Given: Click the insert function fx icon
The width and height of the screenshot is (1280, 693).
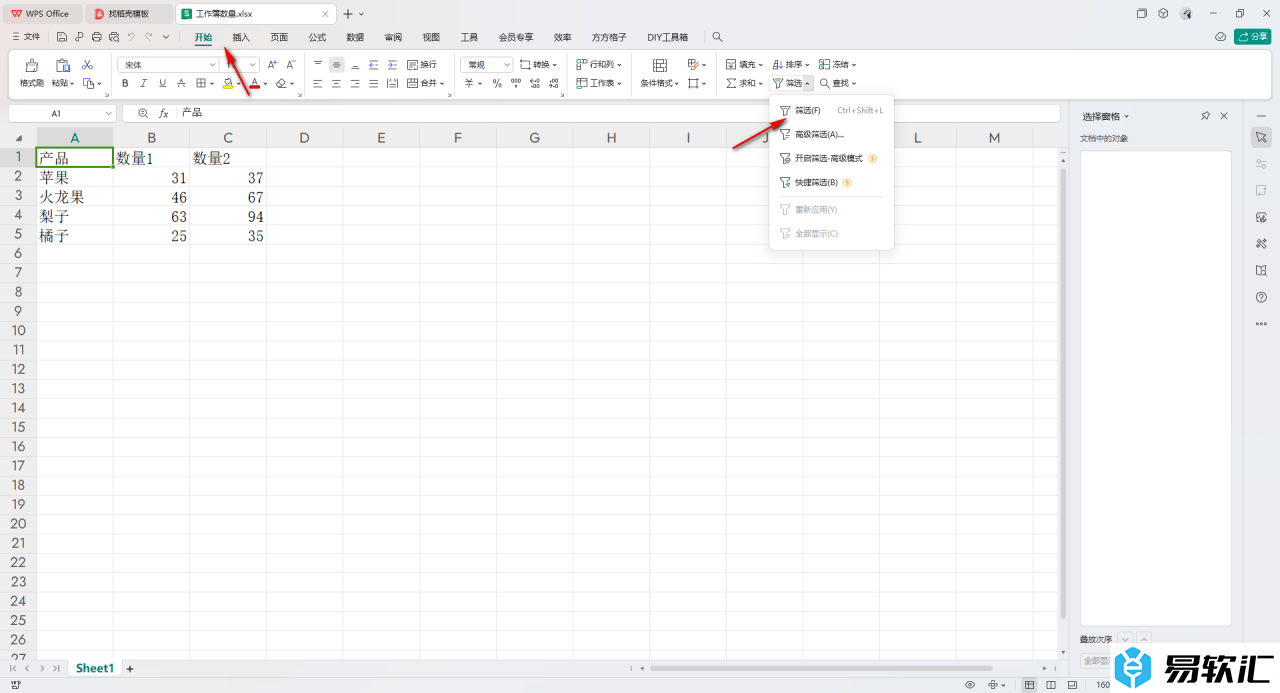Looking at the screenshot, I should (164, 113).
